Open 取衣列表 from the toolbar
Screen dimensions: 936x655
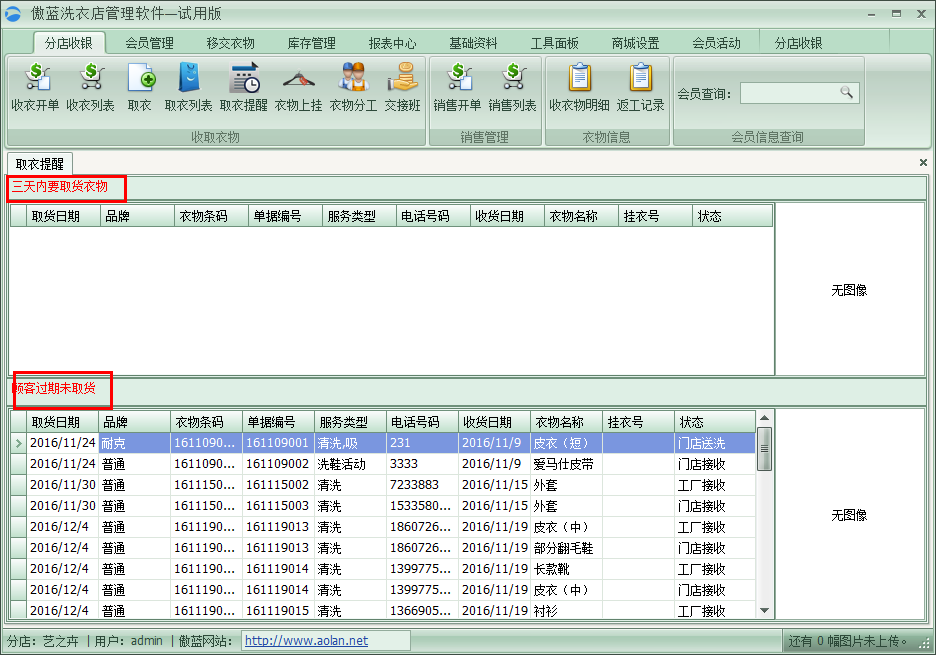188,86
